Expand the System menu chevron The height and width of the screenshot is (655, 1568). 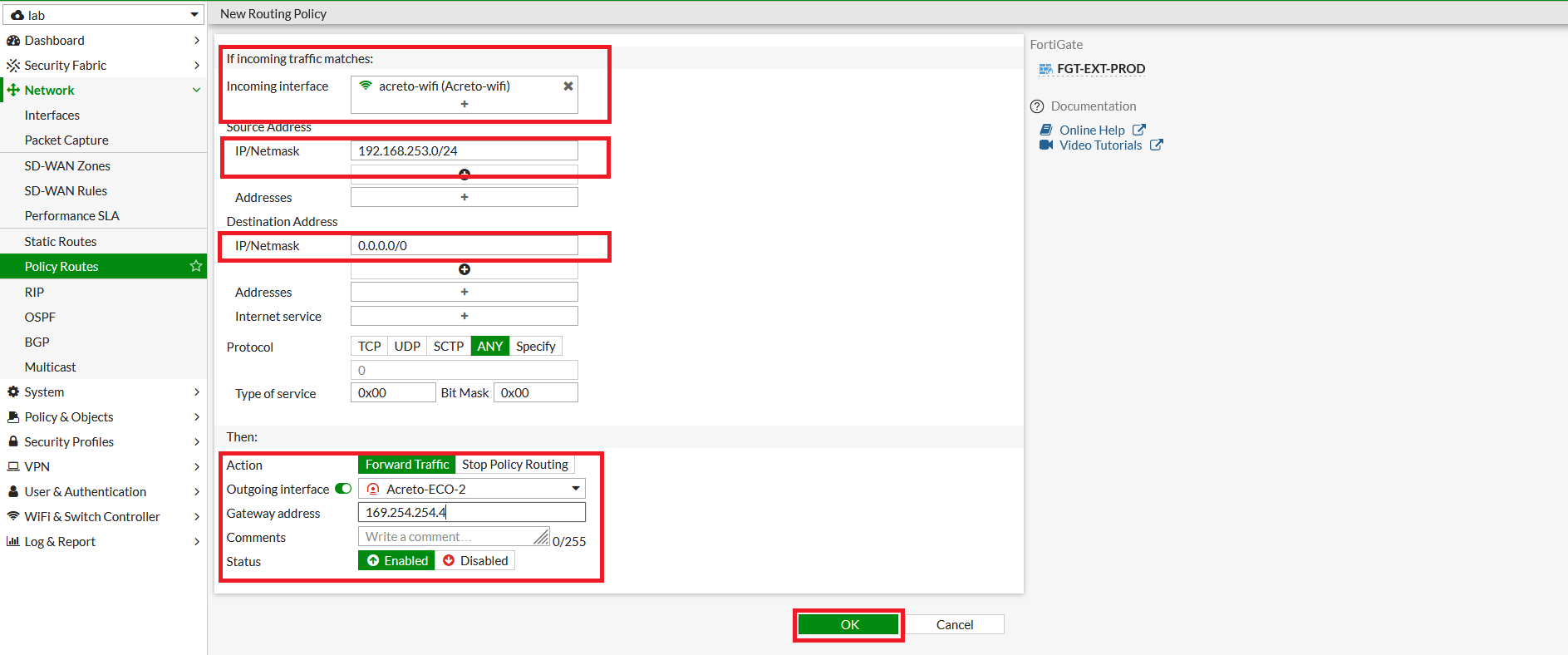(197, 392)
